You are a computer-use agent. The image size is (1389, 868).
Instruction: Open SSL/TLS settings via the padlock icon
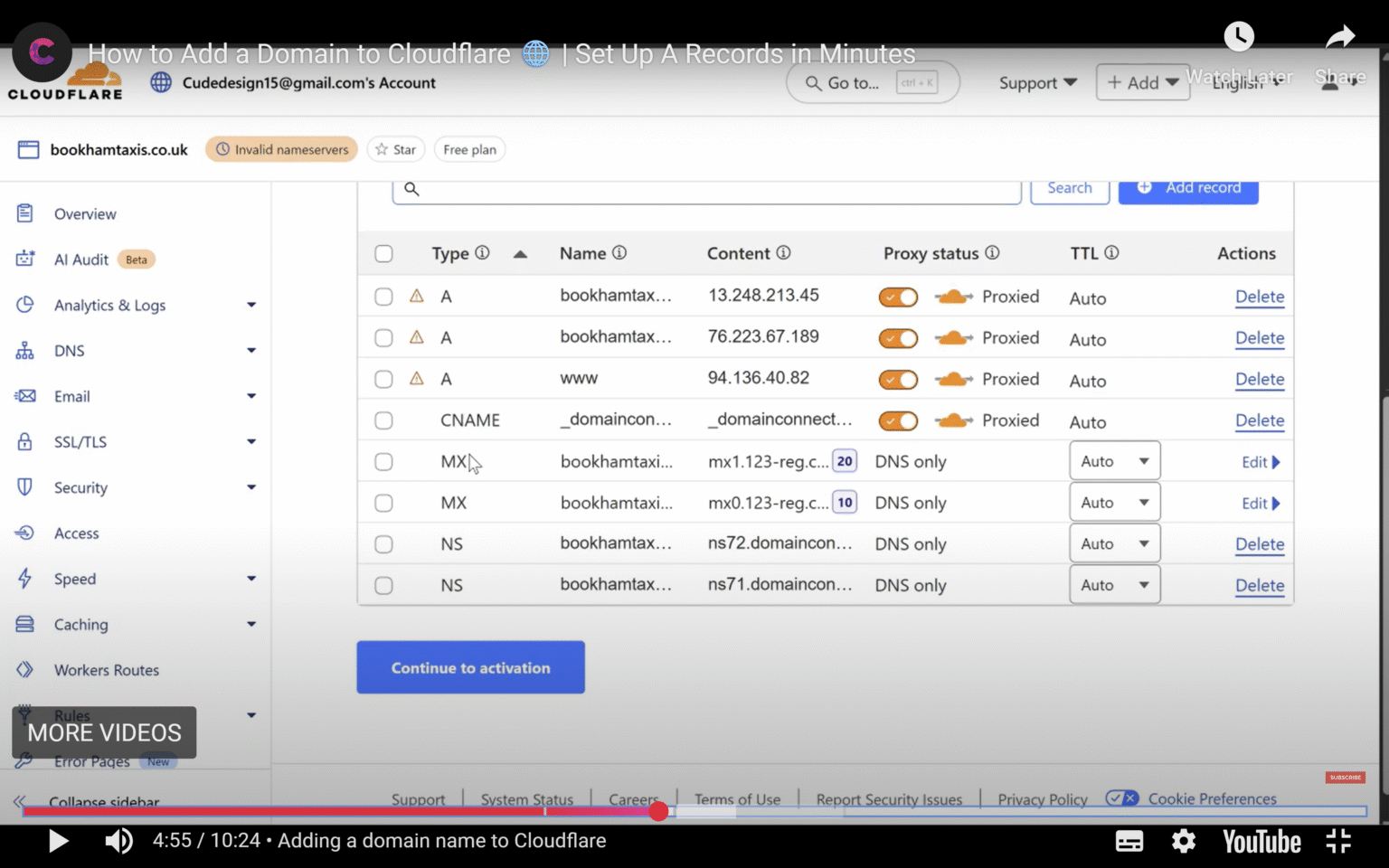[24, 441]
